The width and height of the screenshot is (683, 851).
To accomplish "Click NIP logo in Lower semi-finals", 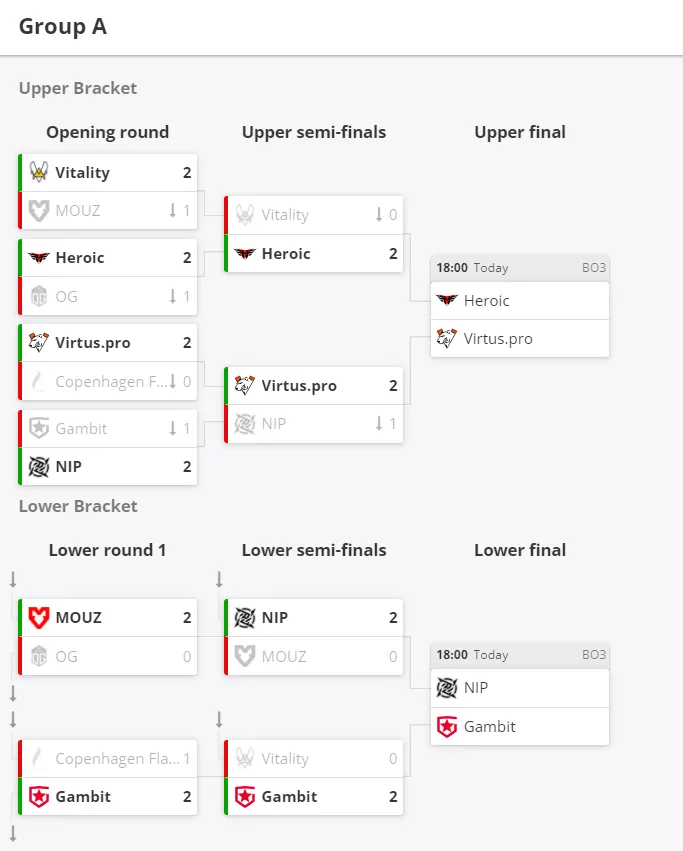I will coord(245,618).
